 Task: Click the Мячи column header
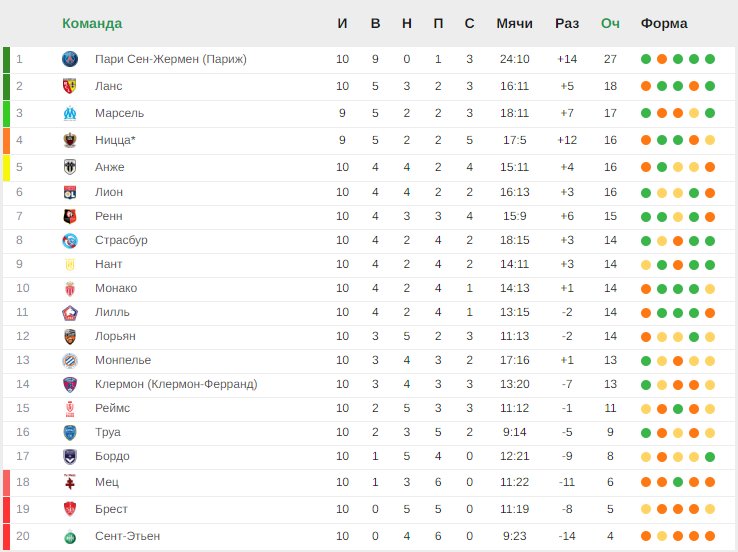coord(514,23)
